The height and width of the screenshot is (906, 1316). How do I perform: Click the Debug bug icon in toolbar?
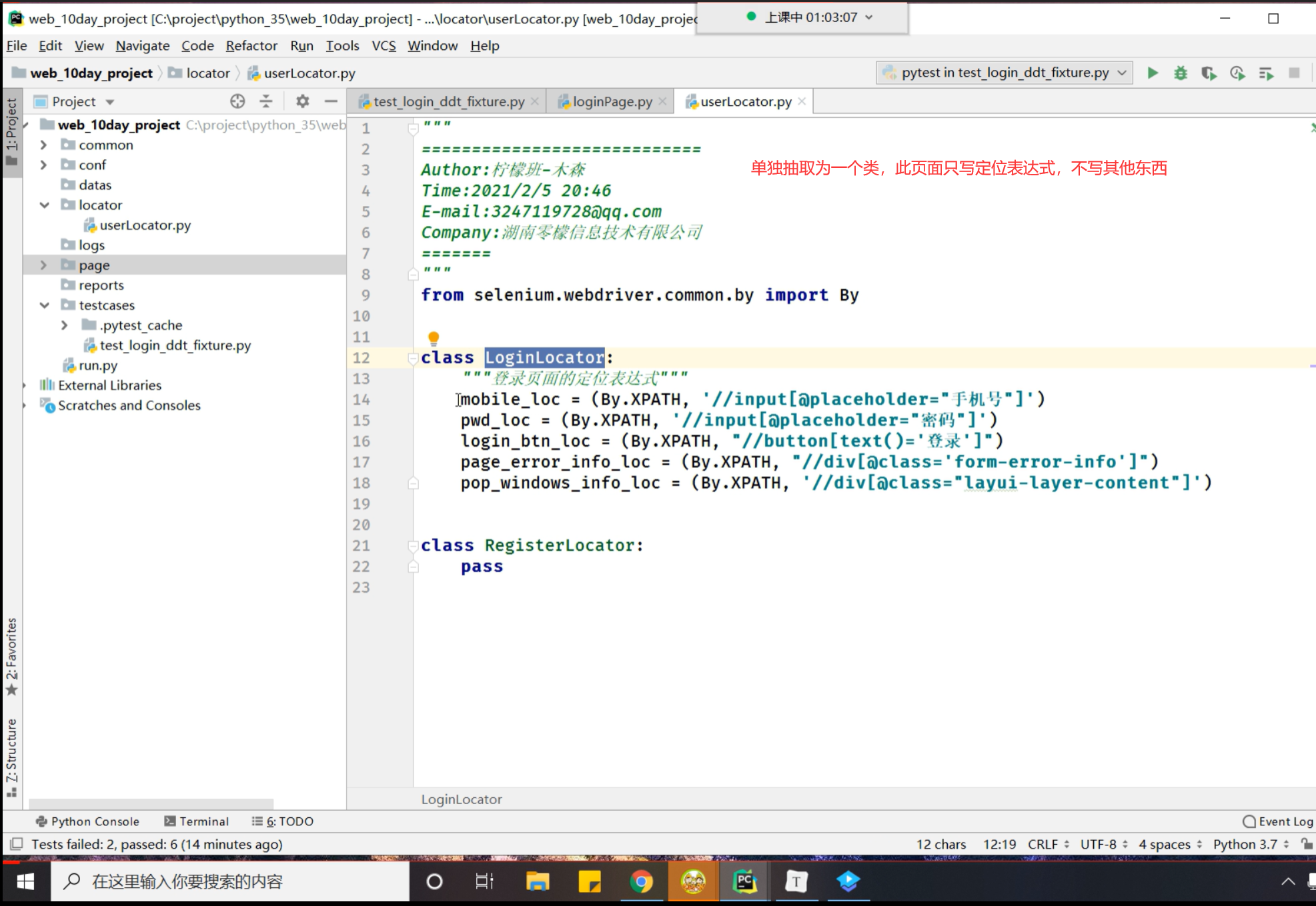point(1180,73)
